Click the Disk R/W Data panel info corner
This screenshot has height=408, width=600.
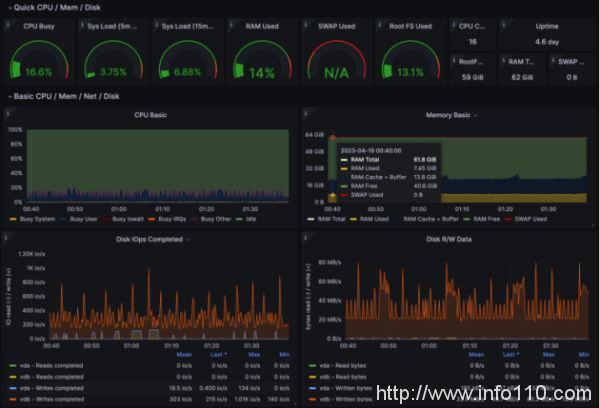pos(305,235)
